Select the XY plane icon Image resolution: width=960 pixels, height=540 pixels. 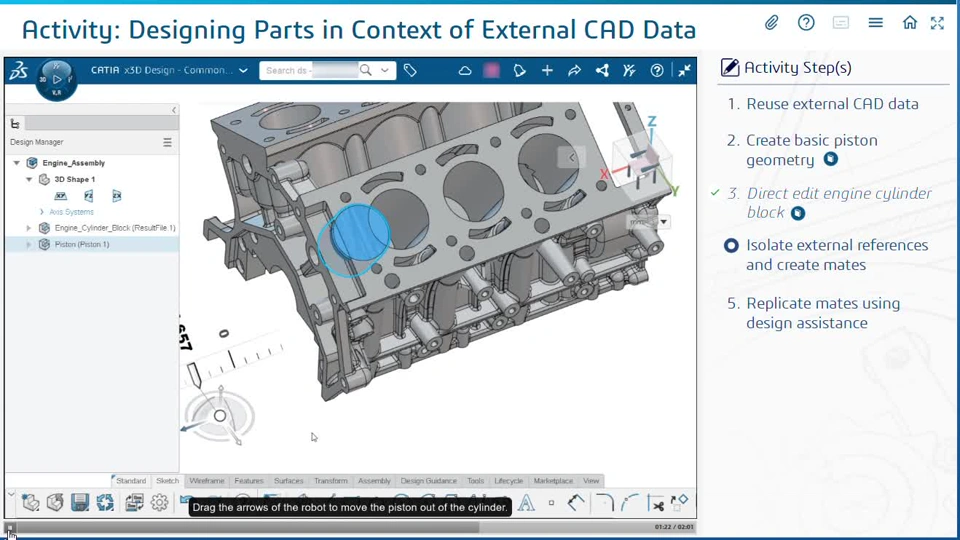click(61, 196)
